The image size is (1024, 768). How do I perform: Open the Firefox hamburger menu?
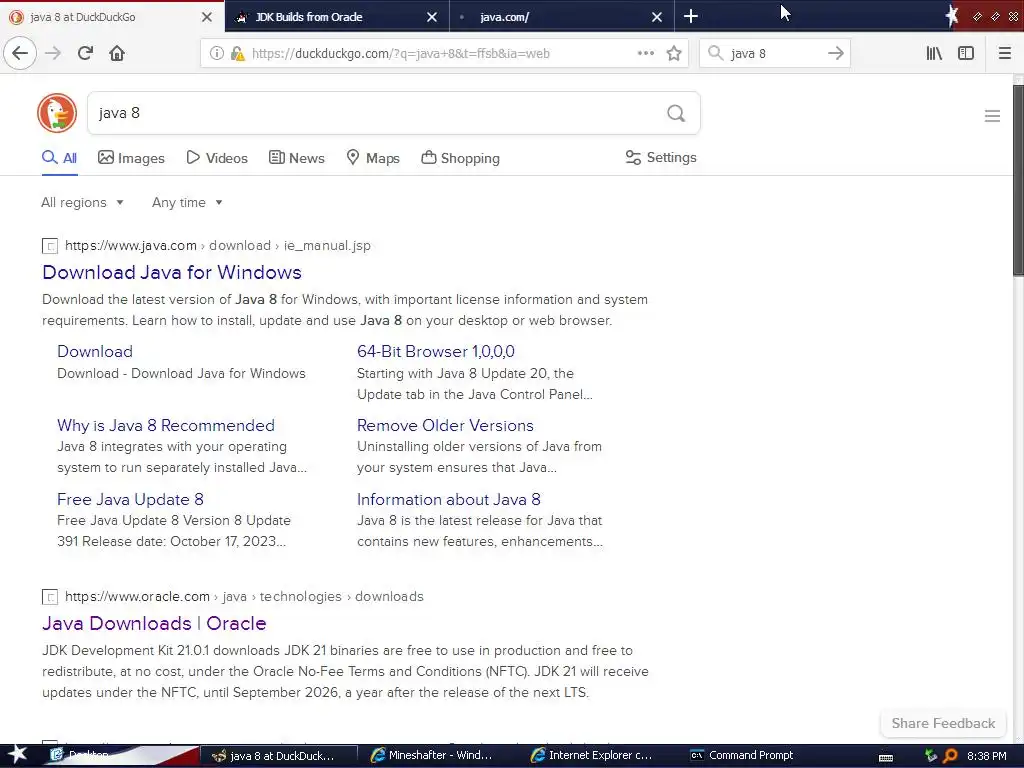coord(1004,53)
